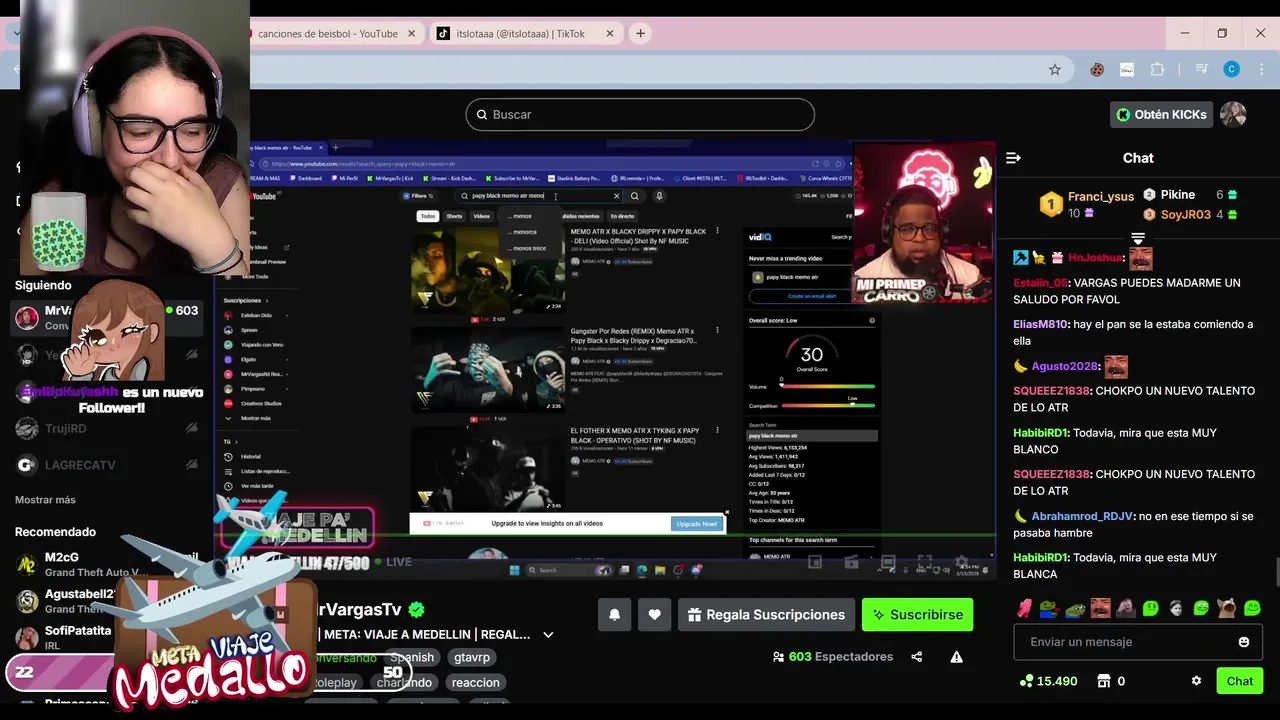Click the verified badge beside MrVargasTv
The width and height of the screenshot is (1280, 720).
coord(417,610)
